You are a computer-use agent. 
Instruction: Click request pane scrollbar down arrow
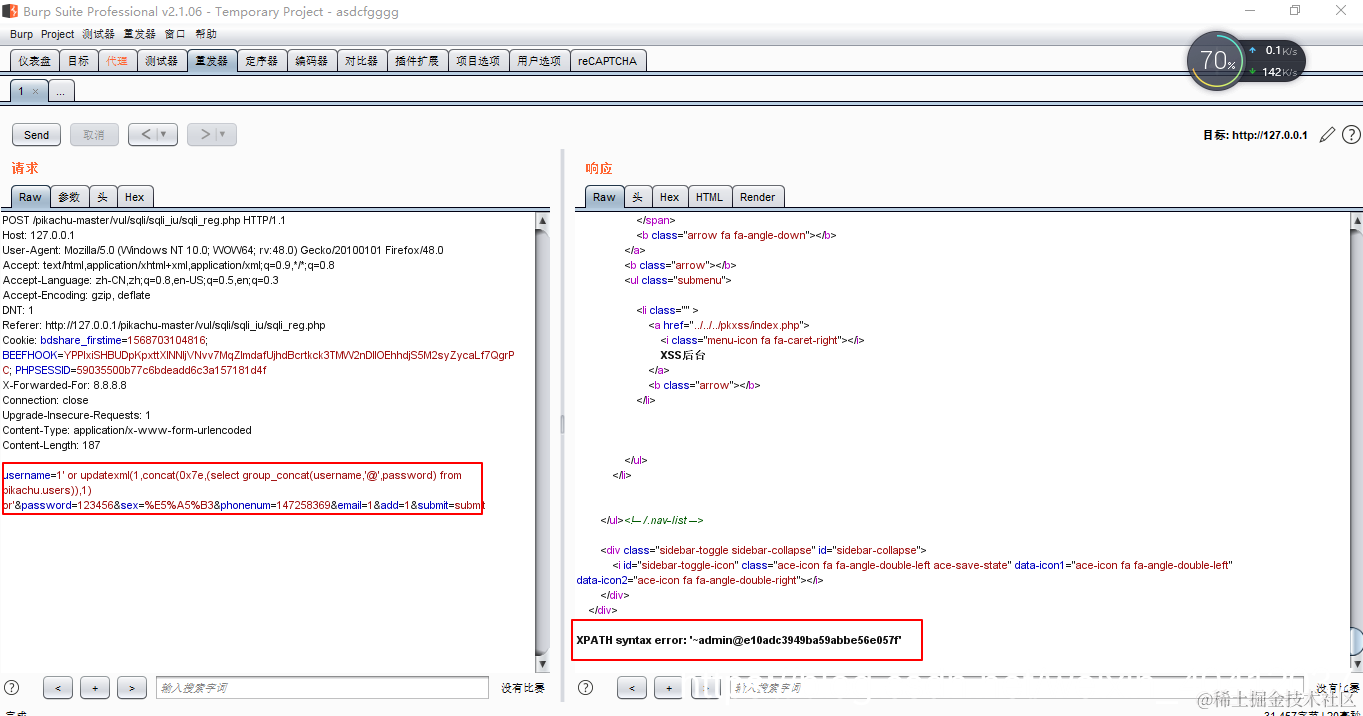point(543,663)
